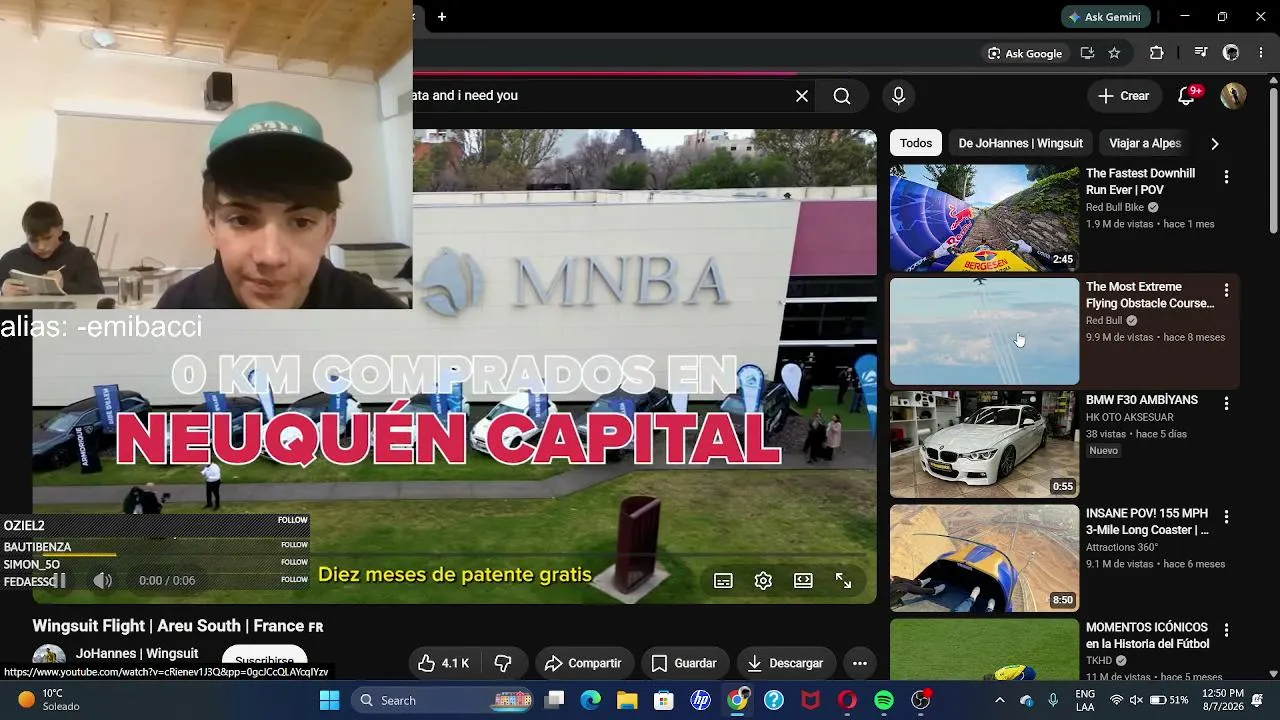Mute the video with the speaker icon
The image size is (1280, 720).
pyautogui.click(x=102, y=580)
